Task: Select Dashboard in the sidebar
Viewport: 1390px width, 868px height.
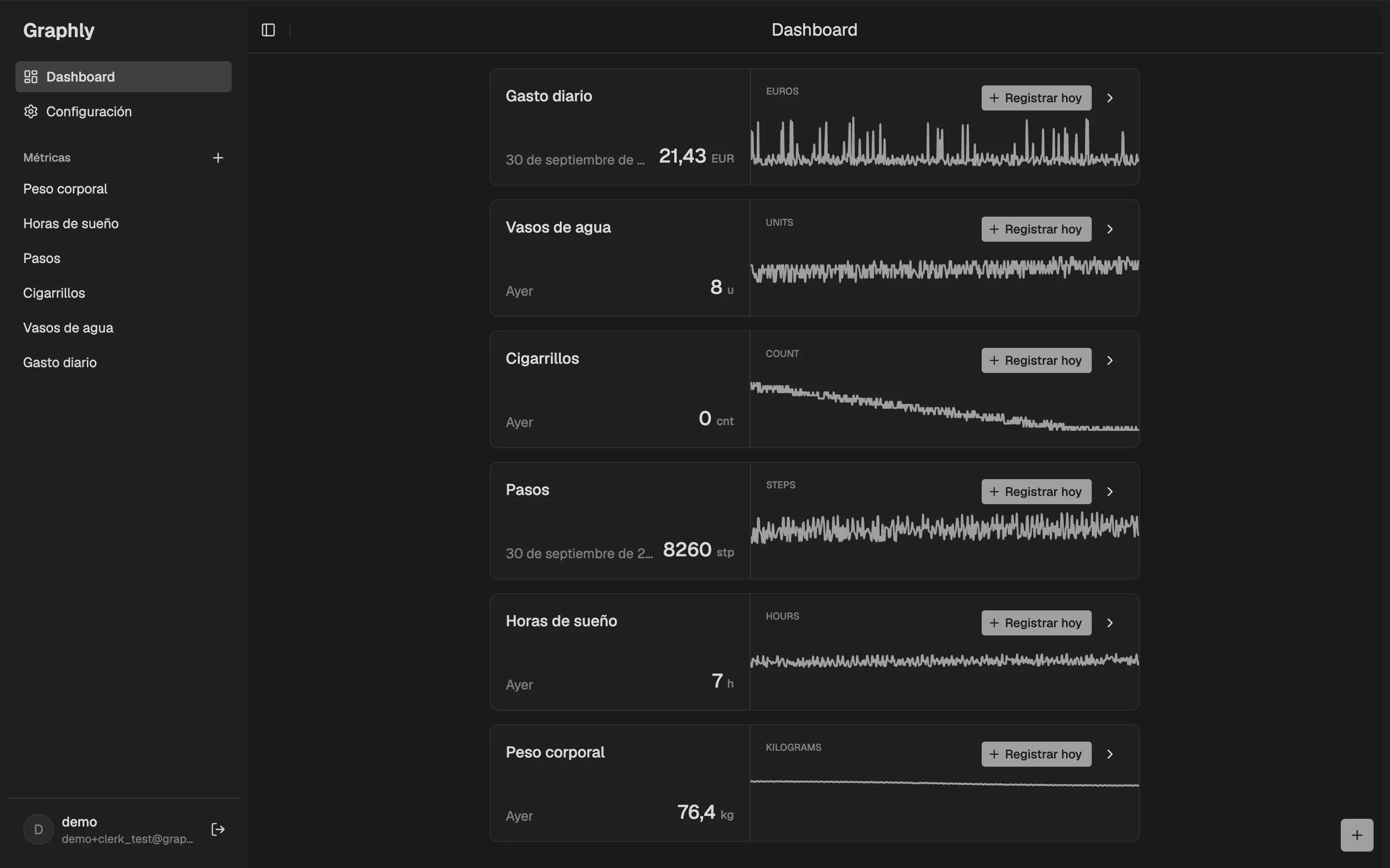Action: coord(124,76)
